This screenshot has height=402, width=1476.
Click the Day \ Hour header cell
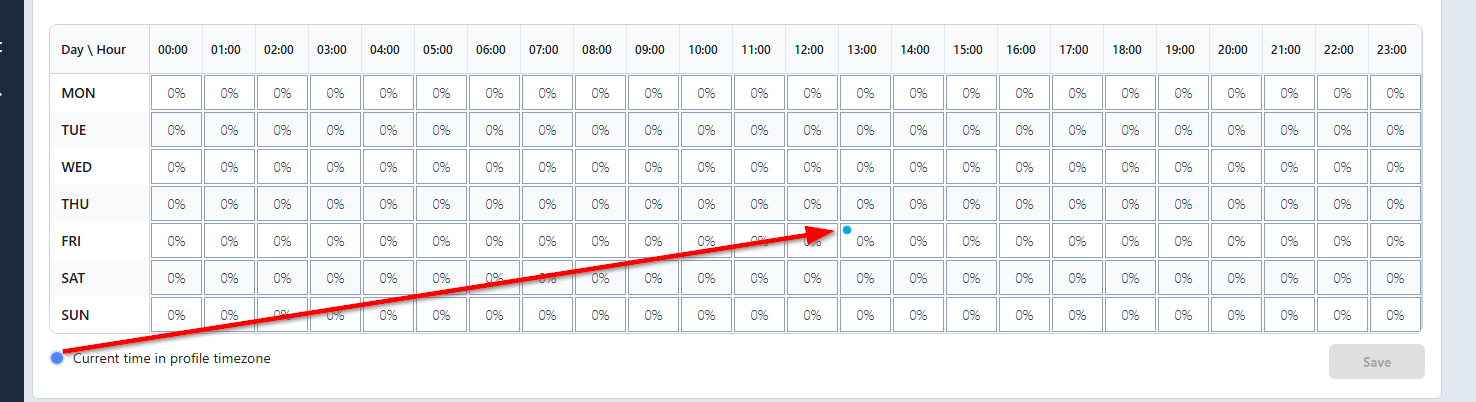[x=100, y=49]
